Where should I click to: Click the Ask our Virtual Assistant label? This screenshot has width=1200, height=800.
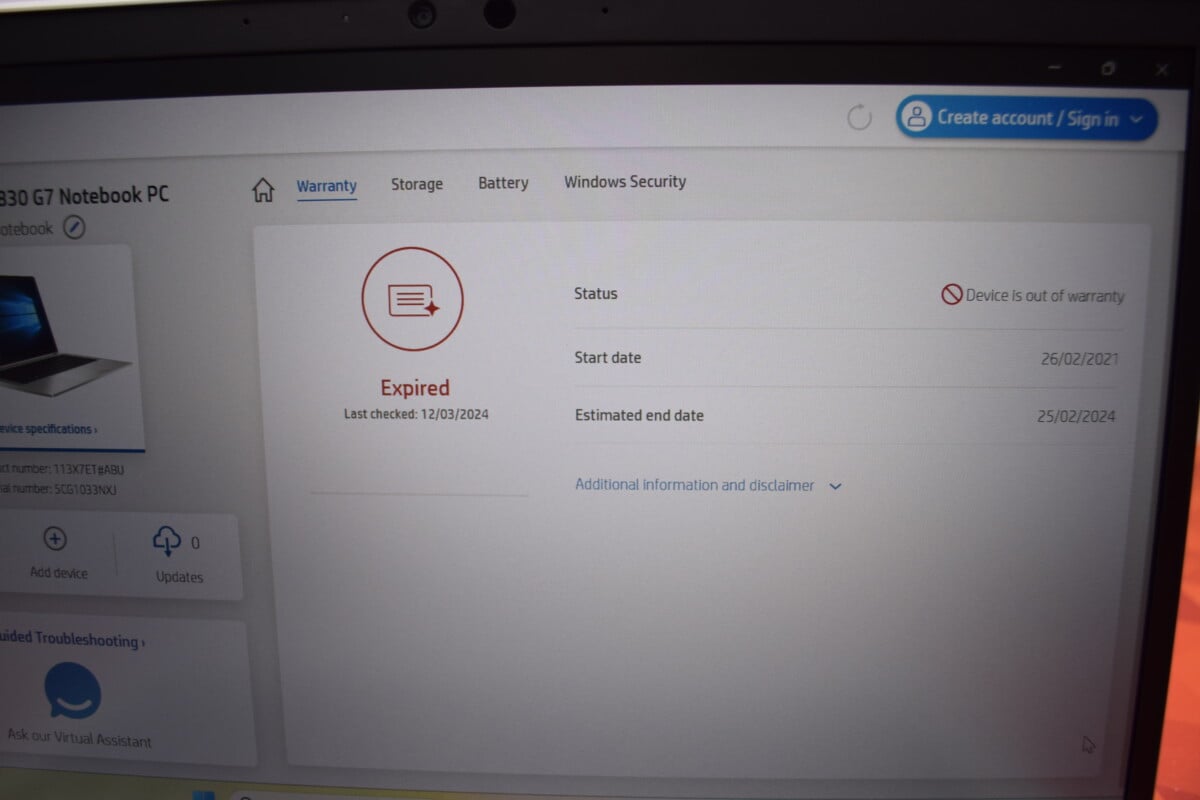pyautogui.click(x=80, y=738)
